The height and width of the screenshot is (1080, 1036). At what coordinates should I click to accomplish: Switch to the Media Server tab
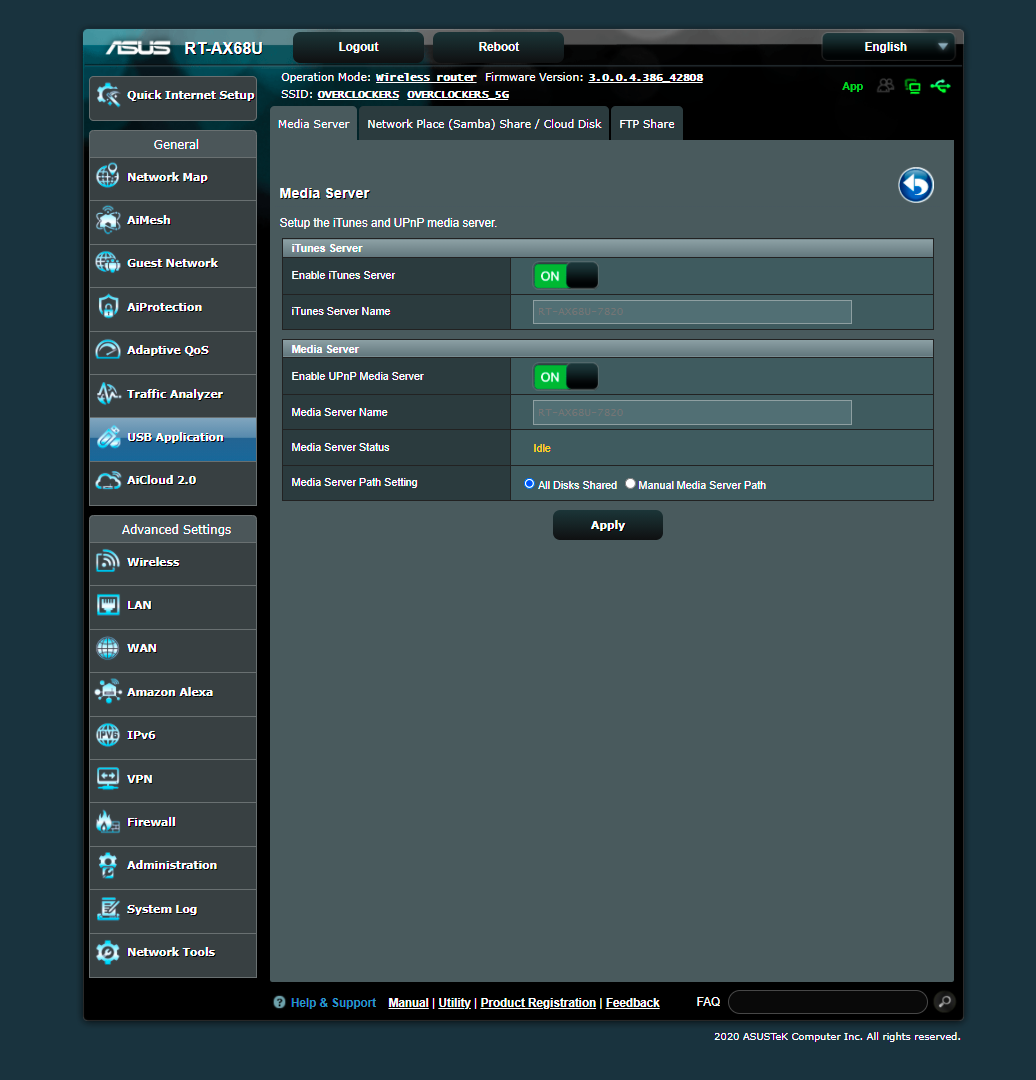(x=313, y=124)
